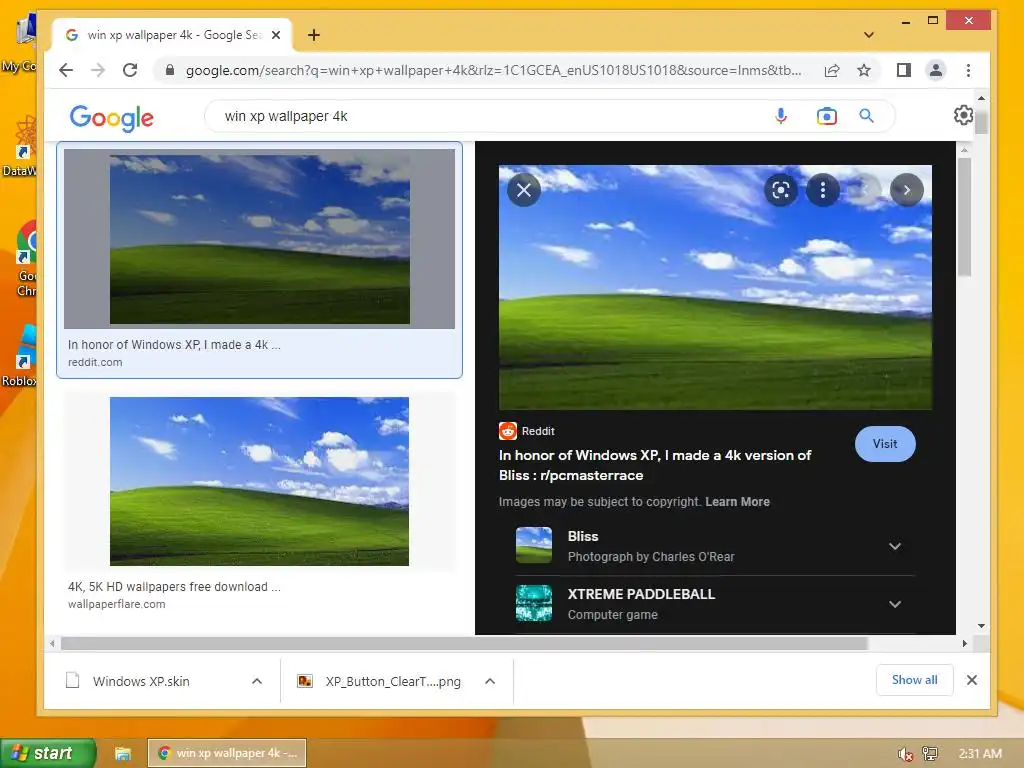Click the XTREME PADDLEBALL thumbnail
The width and height of the screenshot is (1024, 768).
[534, 603]
